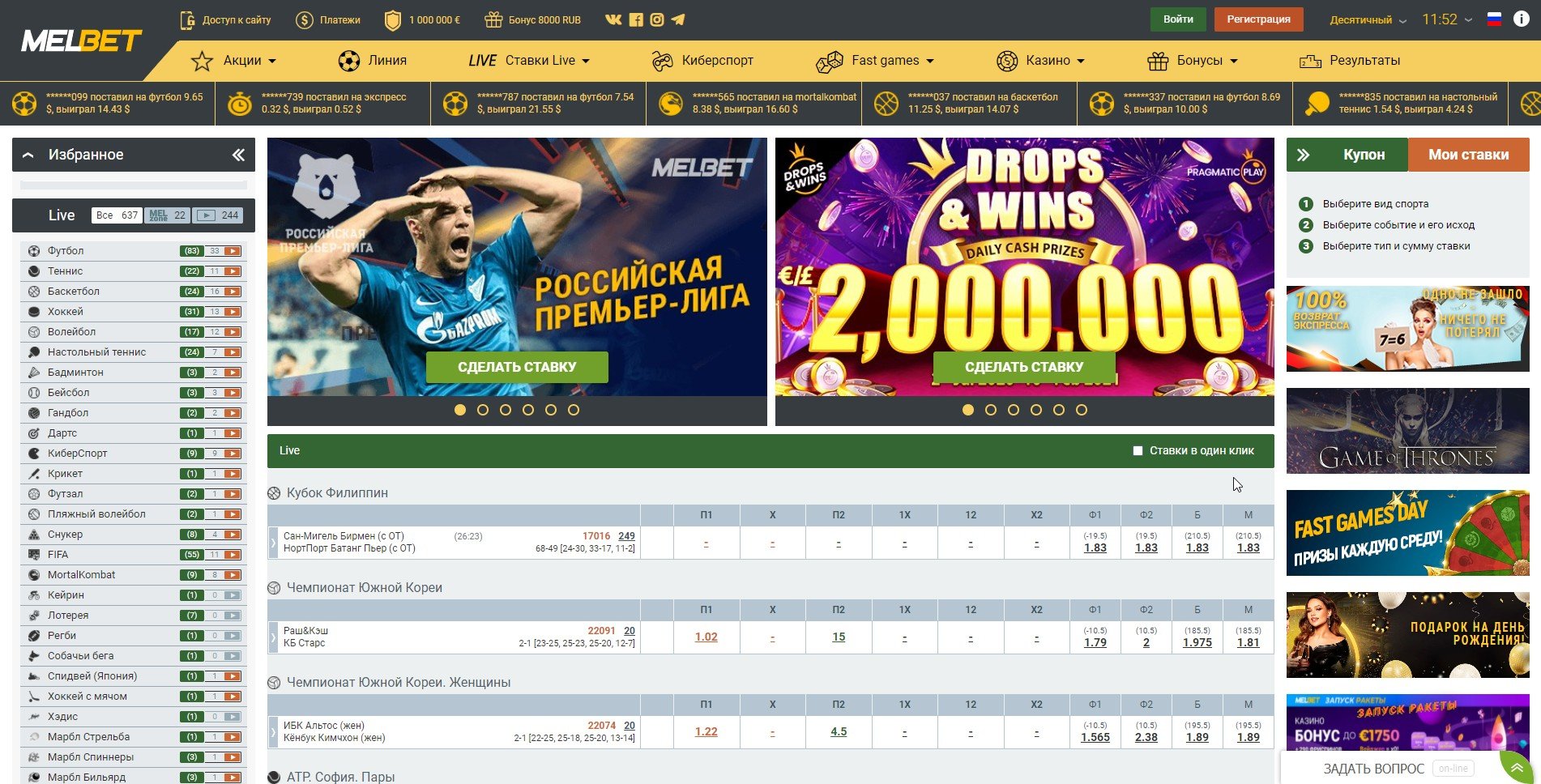
Task: Open the Facebook page icon
Action: 636,19
